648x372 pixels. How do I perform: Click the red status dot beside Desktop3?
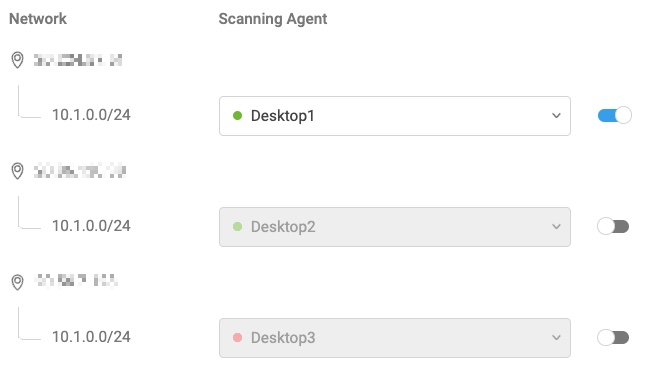[237, 338]
